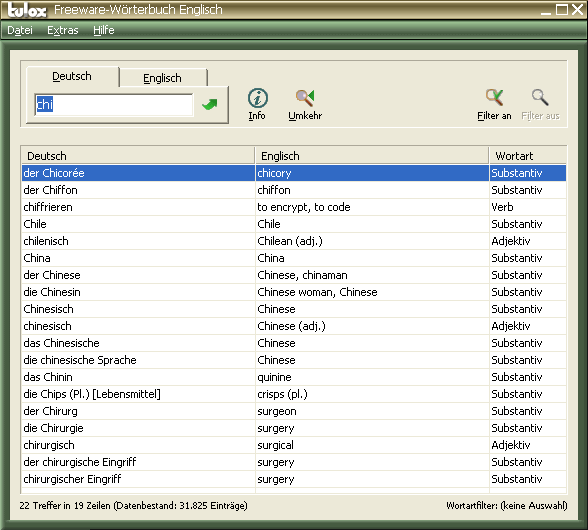
Task: Open the Extras menu
Action: pyautogui.click(x=63, y=30)
